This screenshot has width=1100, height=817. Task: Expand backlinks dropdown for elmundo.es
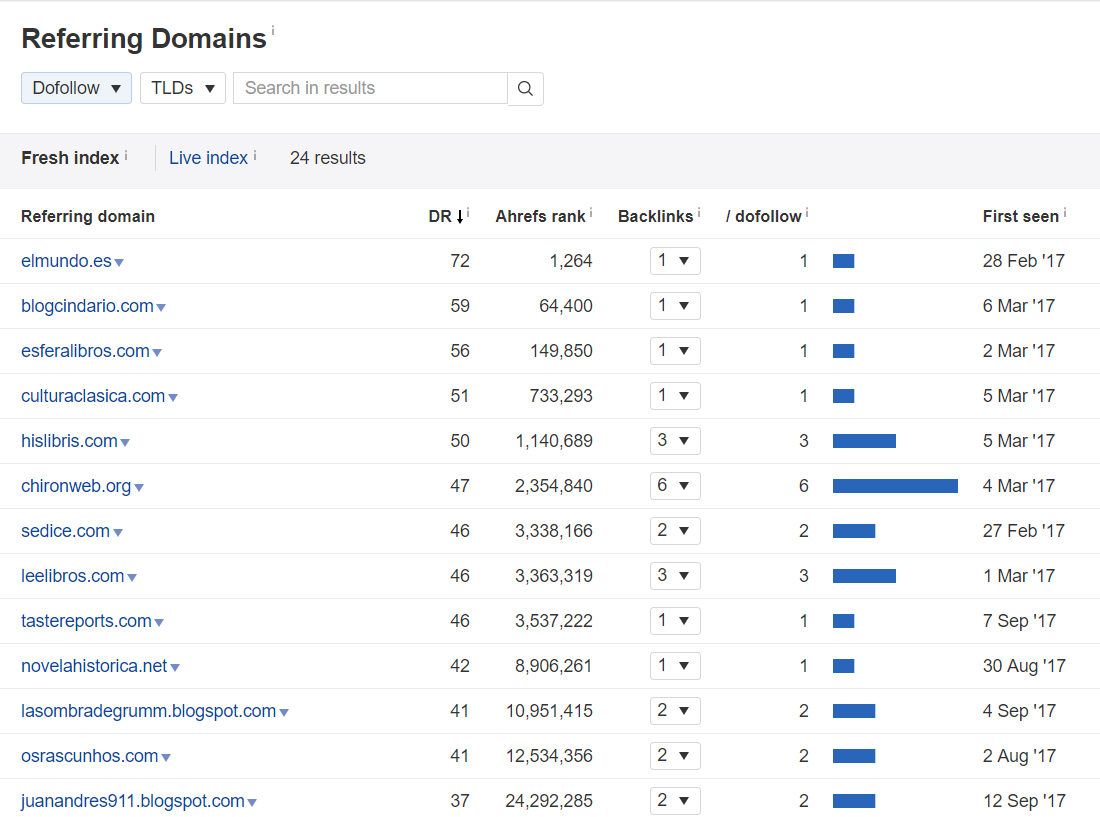tap(675, 261)
